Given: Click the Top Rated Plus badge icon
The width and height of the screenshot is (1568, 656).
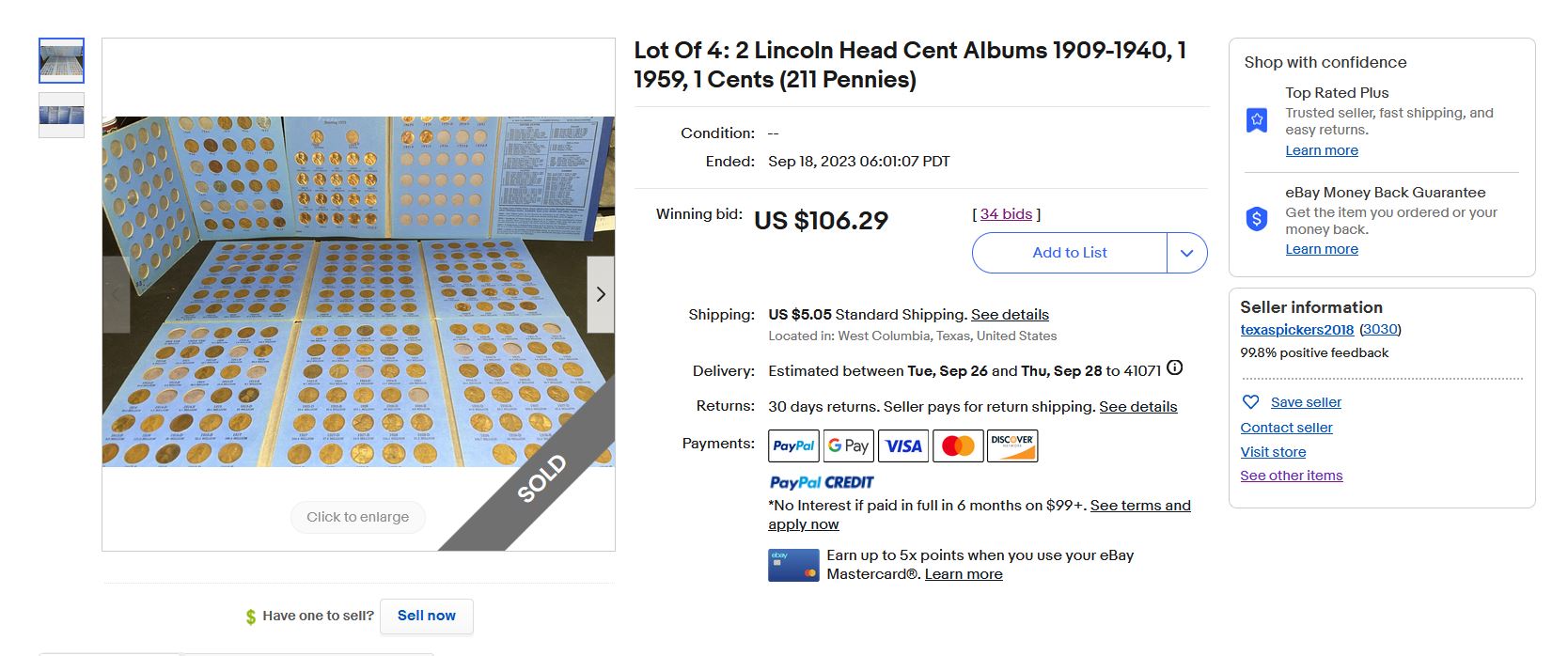Looking at the screenshot, I should [x=1257, y=120].
